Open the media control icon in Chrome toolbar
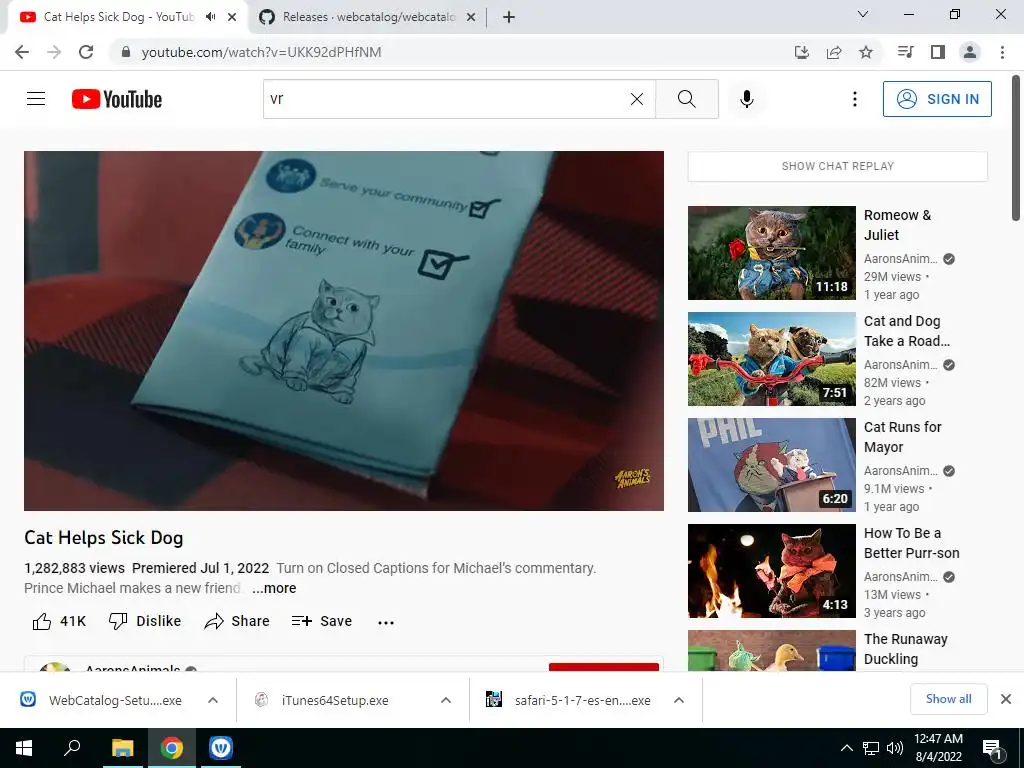1024x768 pixels. (x=905, y=52)
